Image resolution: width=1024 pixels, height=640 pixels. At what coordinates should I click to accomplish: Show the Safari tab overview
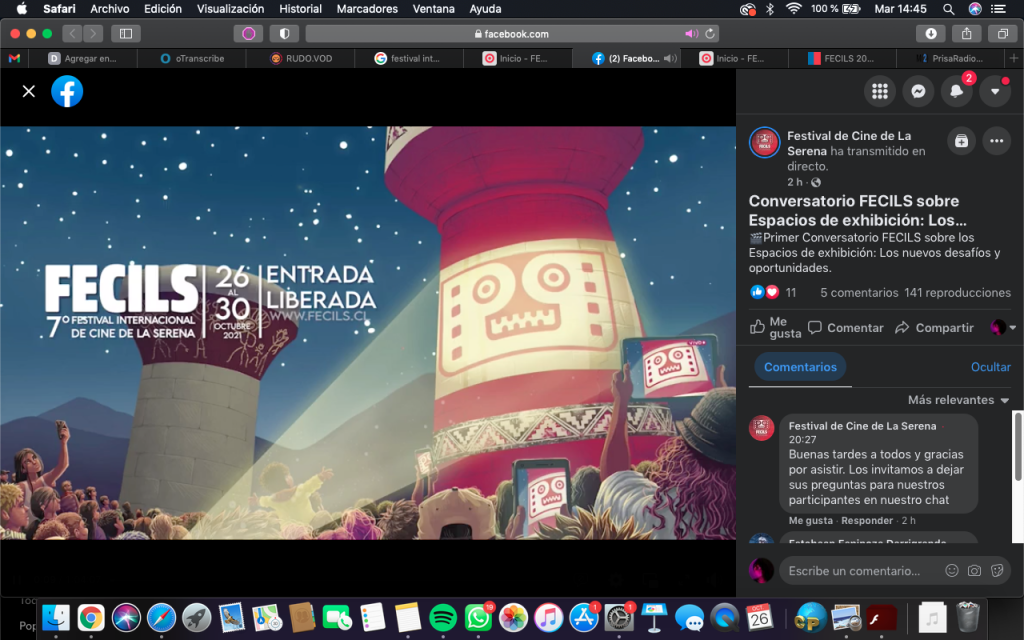tap(1002, 33)
